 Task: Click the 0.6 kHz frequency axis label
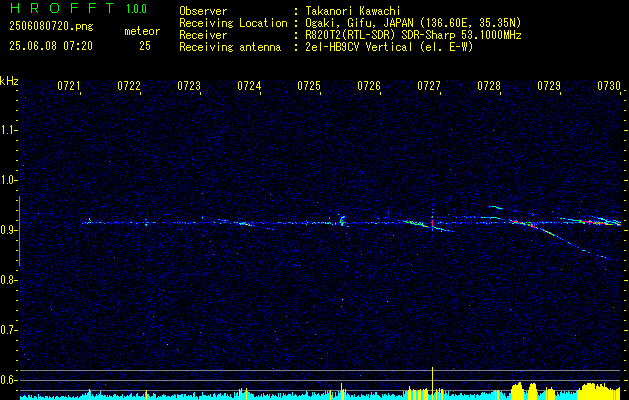pyautogui.click(x=9, y=380)
